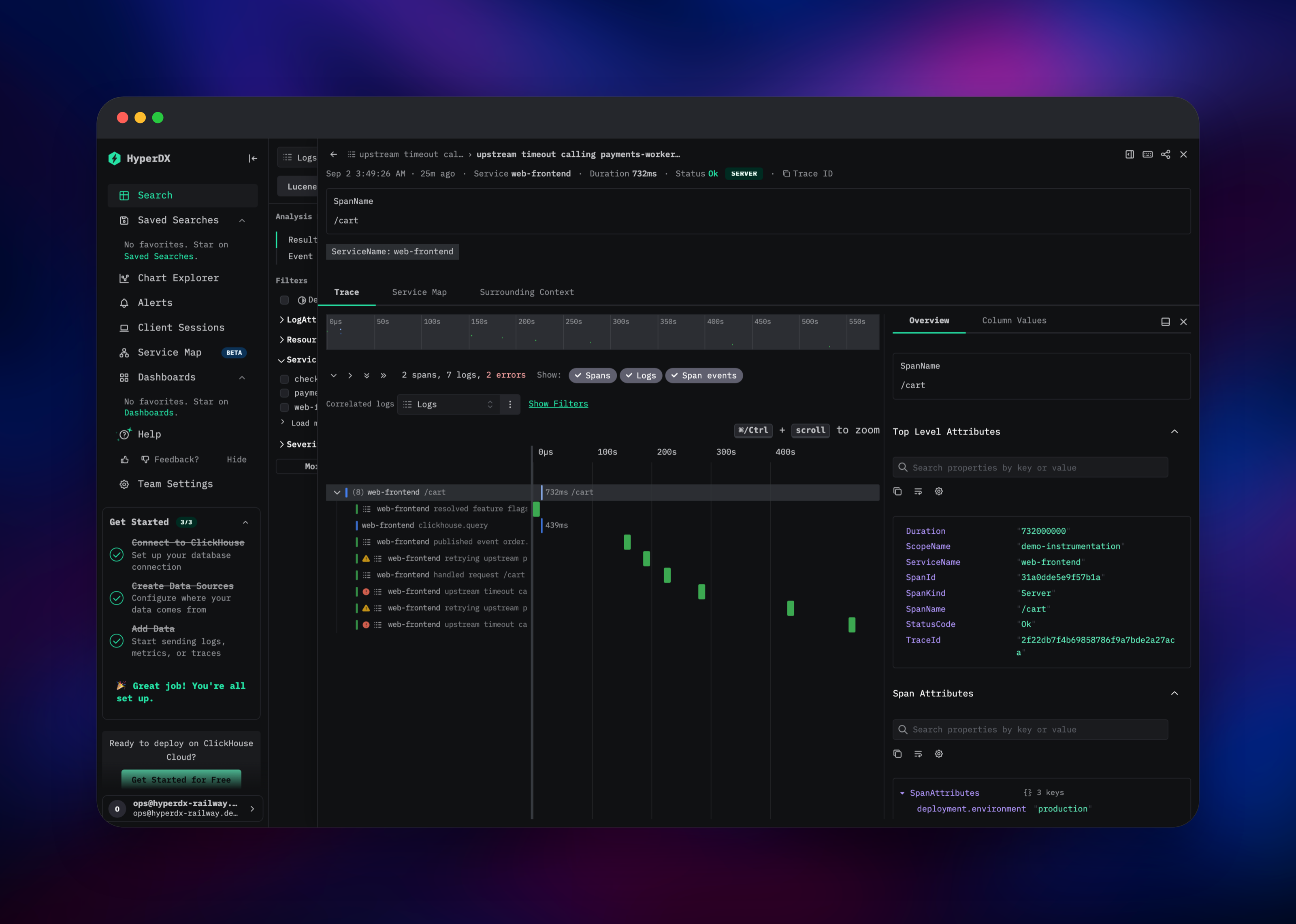Expand all trace rows with double chevron down

[367, 375]
